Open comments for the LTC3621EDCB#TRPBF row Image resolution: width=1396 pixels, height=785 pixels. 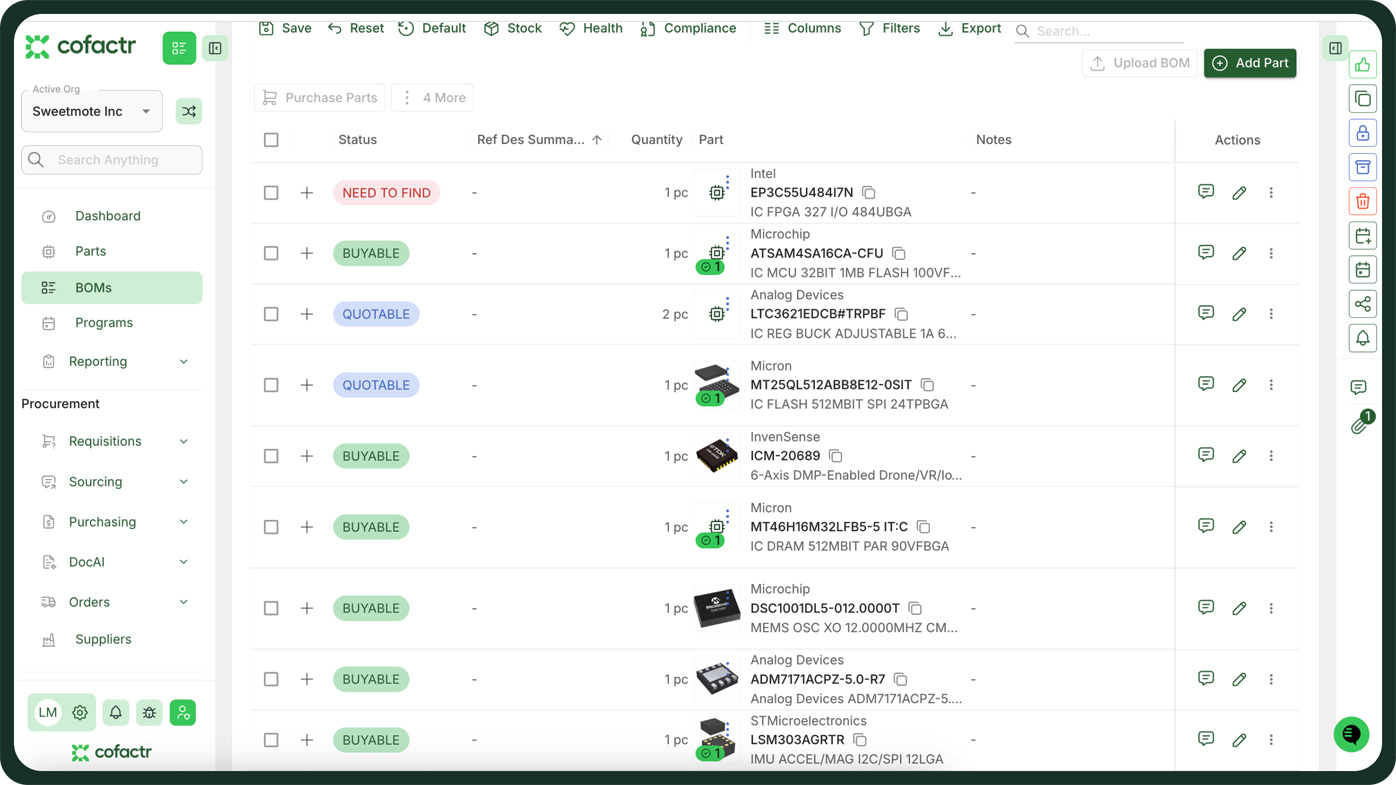tap(1206, 313)
